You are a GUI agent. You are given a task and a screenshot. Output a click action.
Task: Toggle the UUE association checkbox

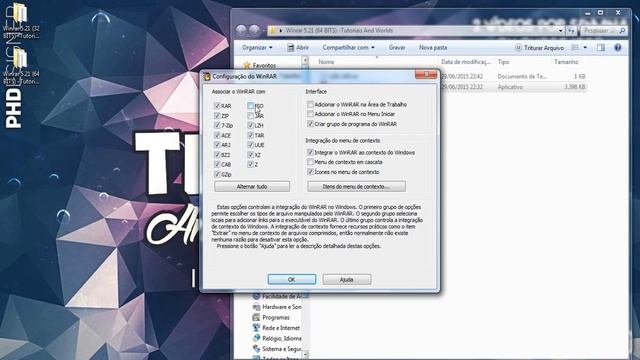click(x=250, y=145)
